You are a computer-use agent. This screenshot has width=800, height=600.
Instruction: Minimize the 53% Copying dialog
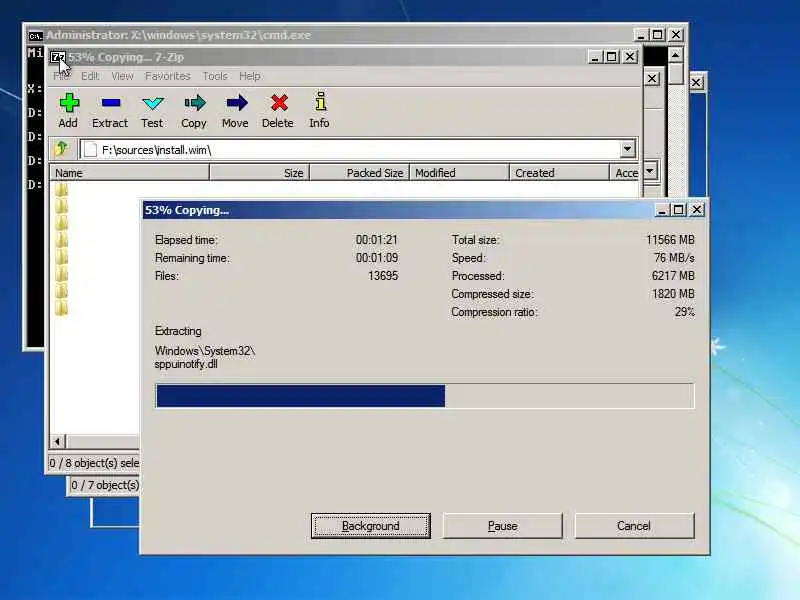[662, 210]
